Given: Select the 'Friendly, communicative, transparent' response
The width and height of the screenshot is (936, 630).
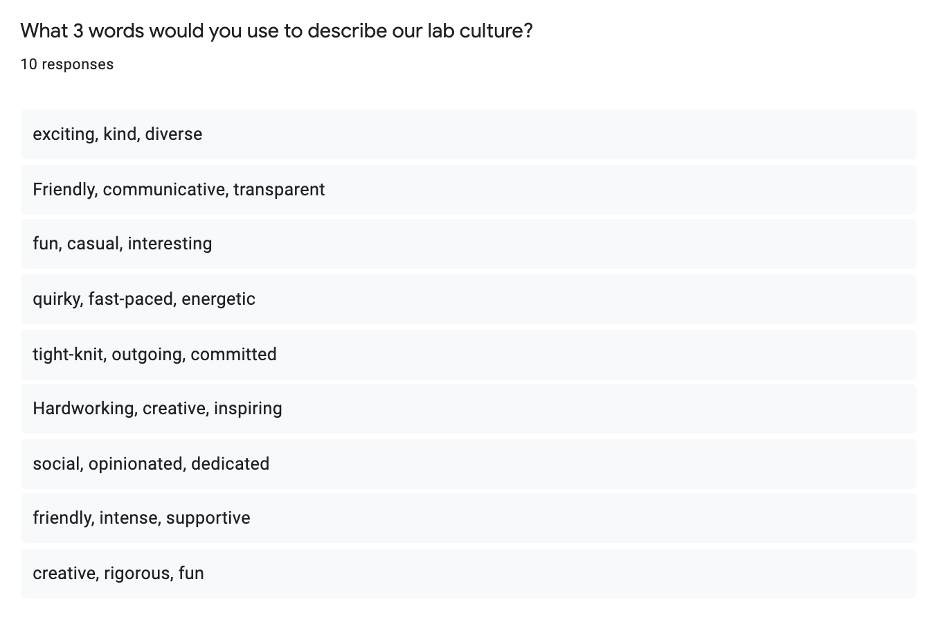Looking at the screenshot, I should tap(468, 189).
